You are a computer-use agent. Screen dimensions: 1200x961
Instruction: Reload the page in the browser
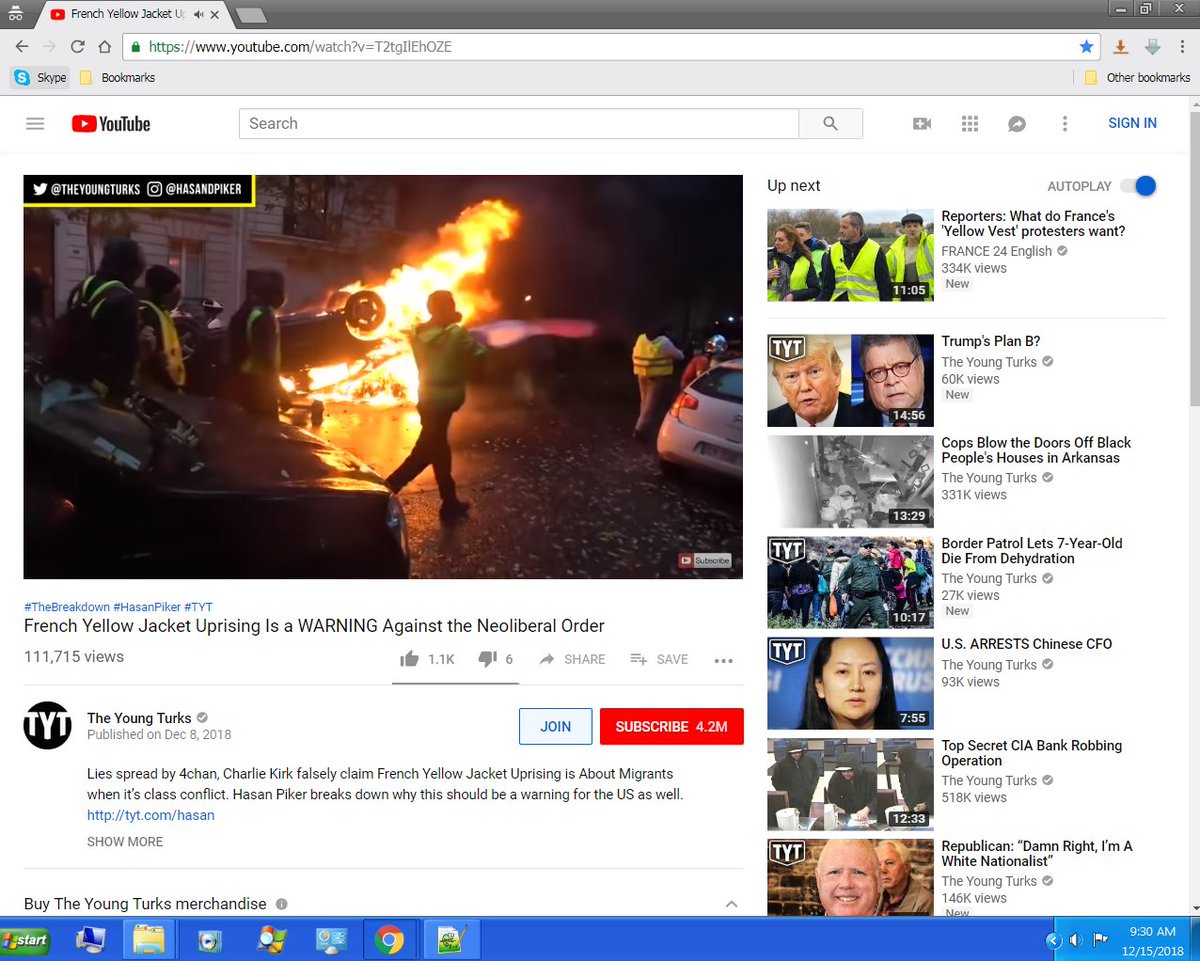click(x=77, y=47)
